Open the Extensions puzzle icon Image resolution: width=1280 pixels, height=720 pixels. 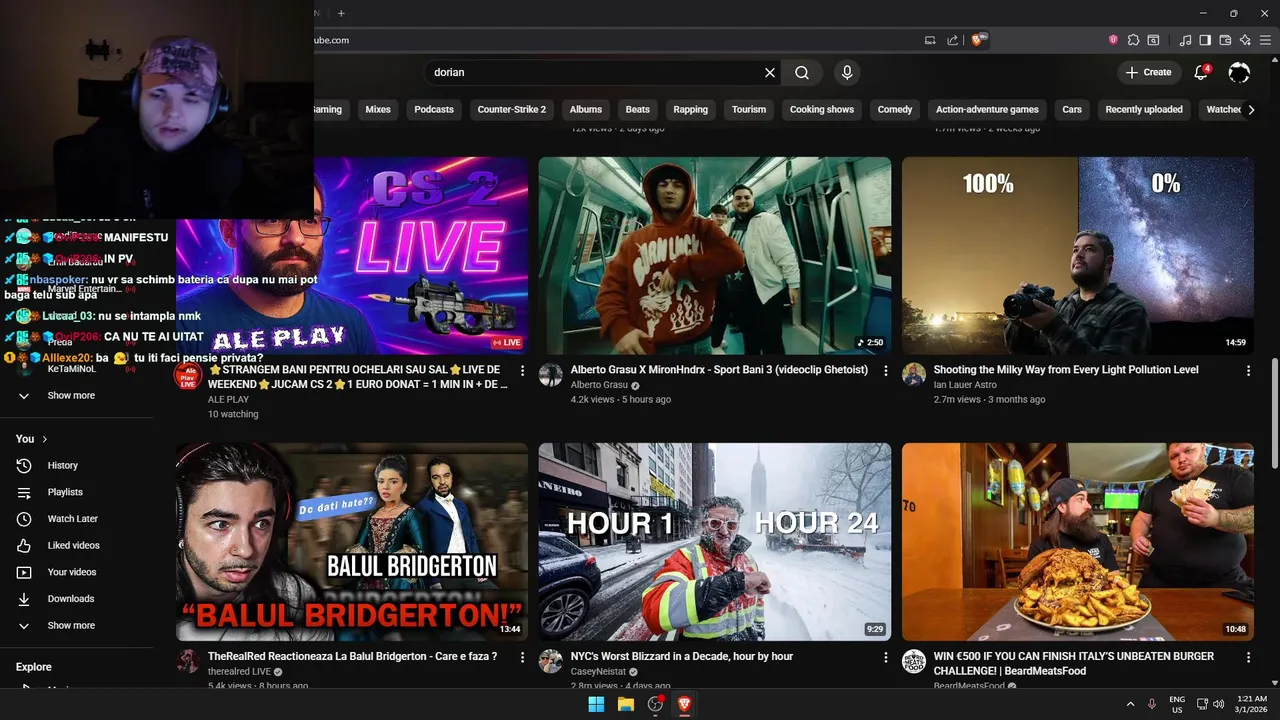coord(1133,40)
